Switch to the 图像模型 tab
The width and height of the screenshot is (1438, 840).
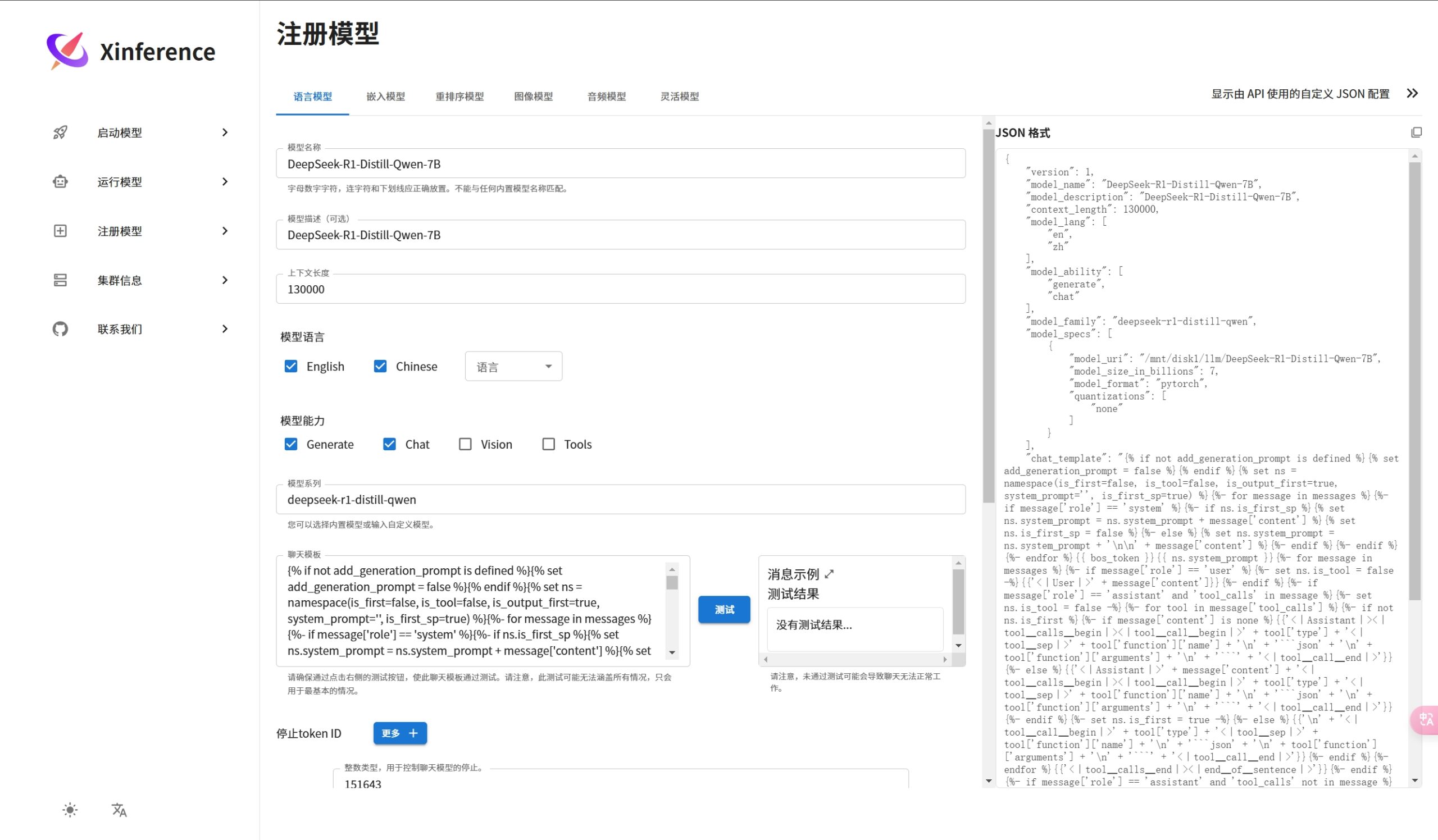[x=533, y=97]
